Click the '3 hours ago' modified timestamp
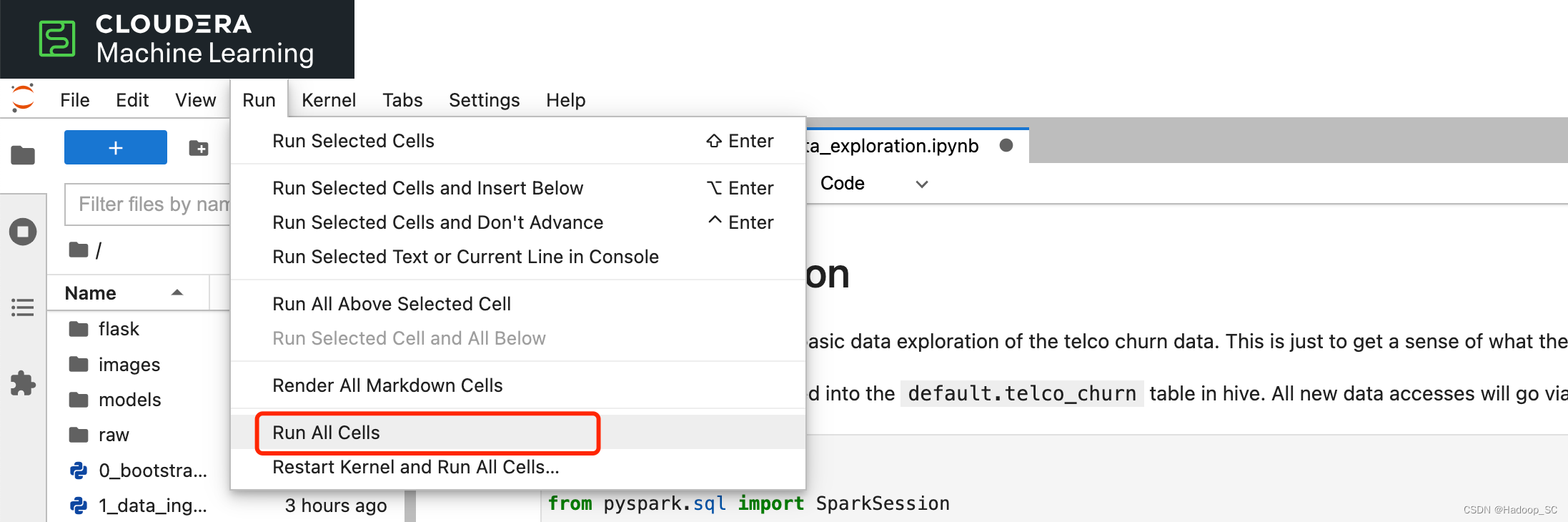 pos(336,506)
